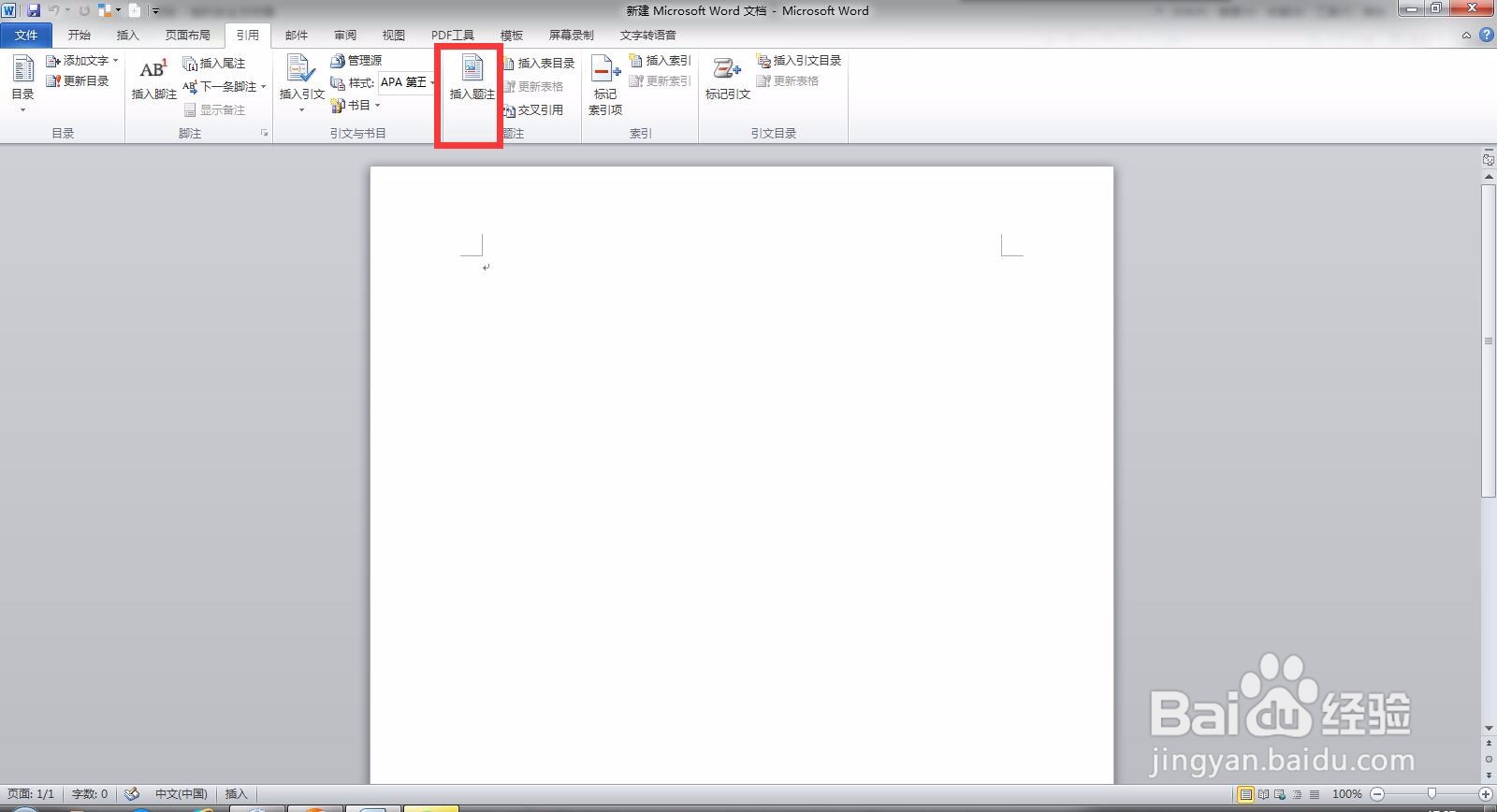Open 管理源 source manager

click(x=356, y=61)
